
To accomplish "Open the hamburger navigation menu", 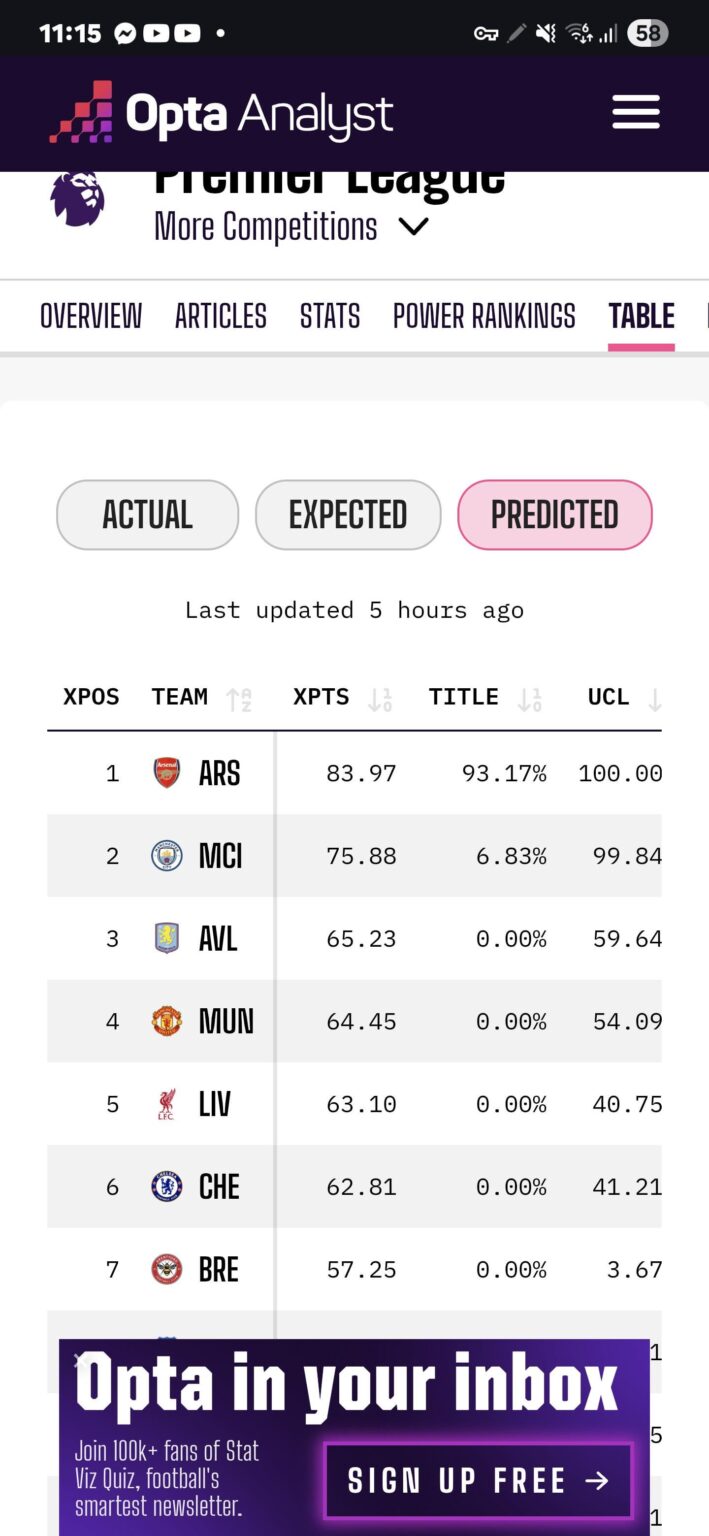I will [x=635, y=111].
